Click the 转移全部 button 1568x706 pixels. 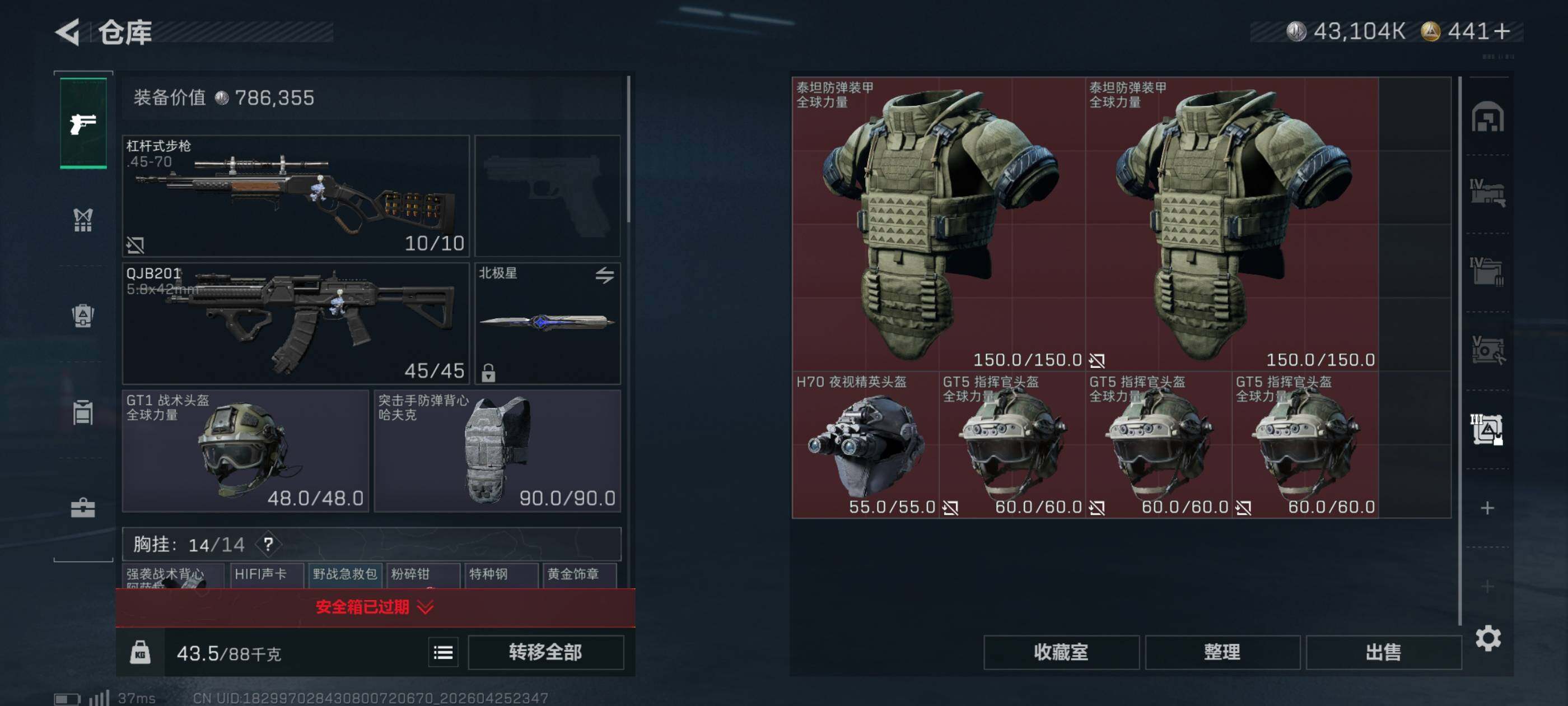[546, 652]
